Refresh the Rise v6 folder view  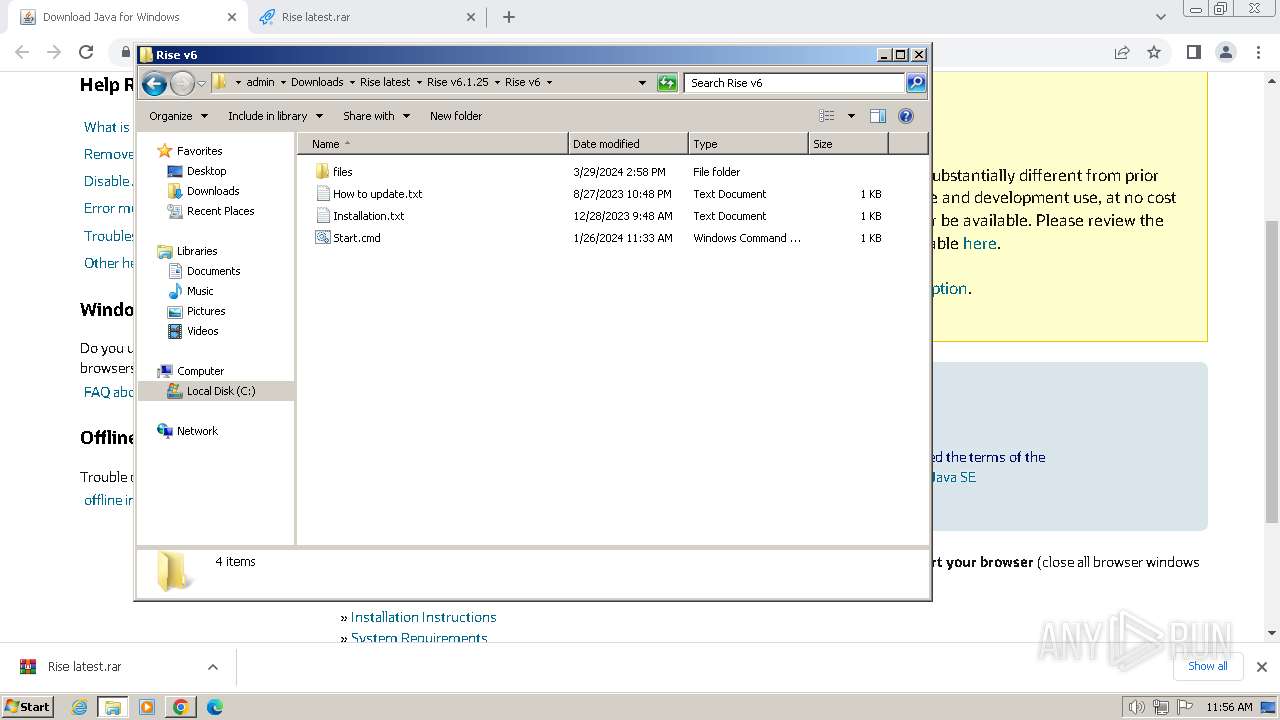(x=667, y=83)
